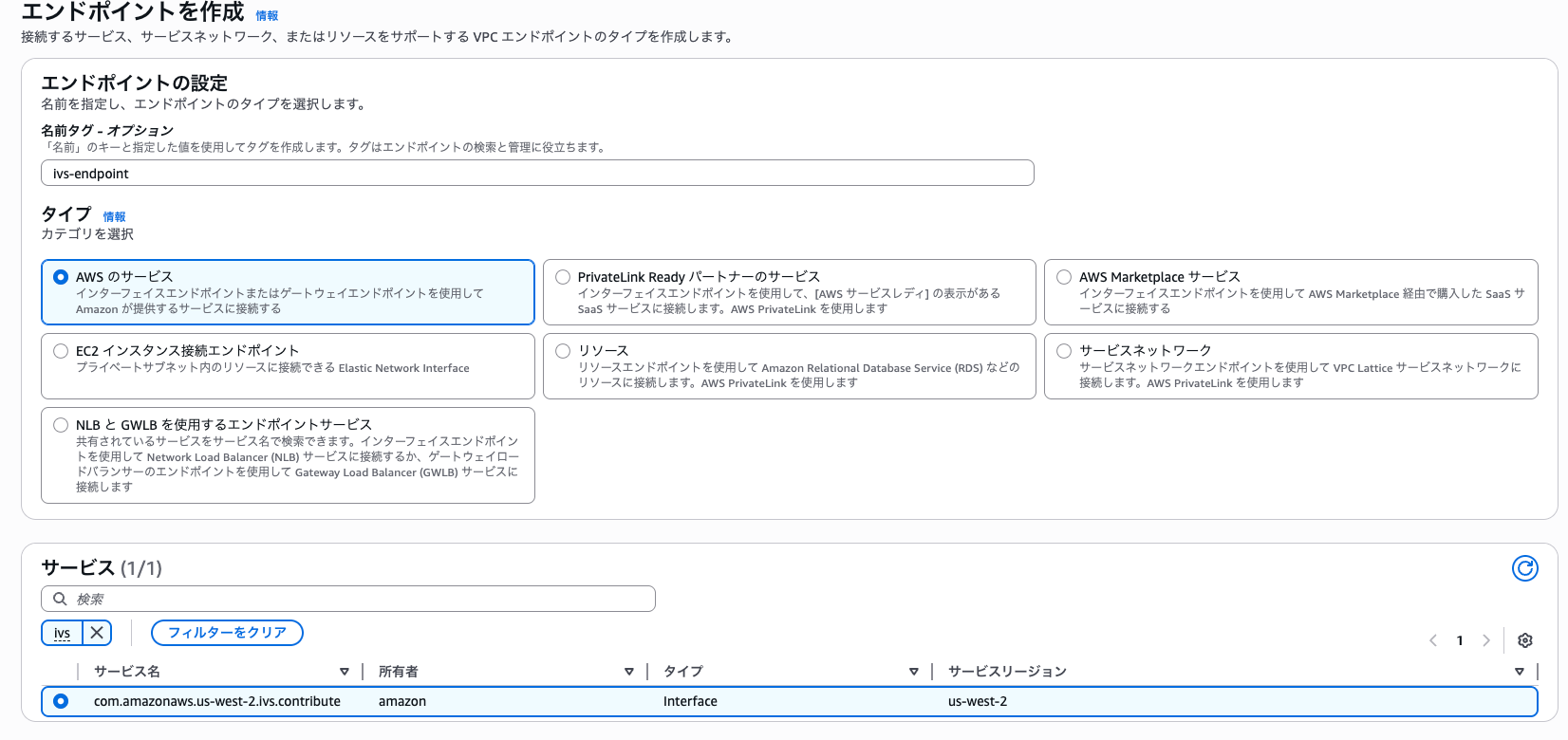Click the search magnifier icon
The height and width of the screenshot is (740, 1568).
(60, 599)
